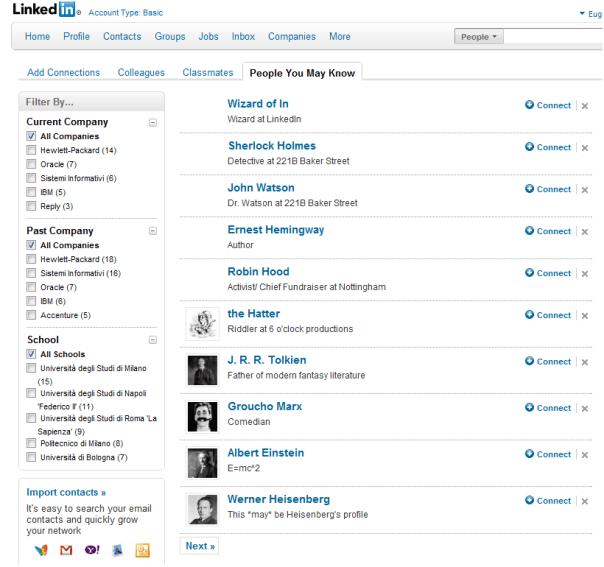Collapse the Current Company filter section
Screen dimensions: 604x567
pyautogui.click(x=152, y=122)
